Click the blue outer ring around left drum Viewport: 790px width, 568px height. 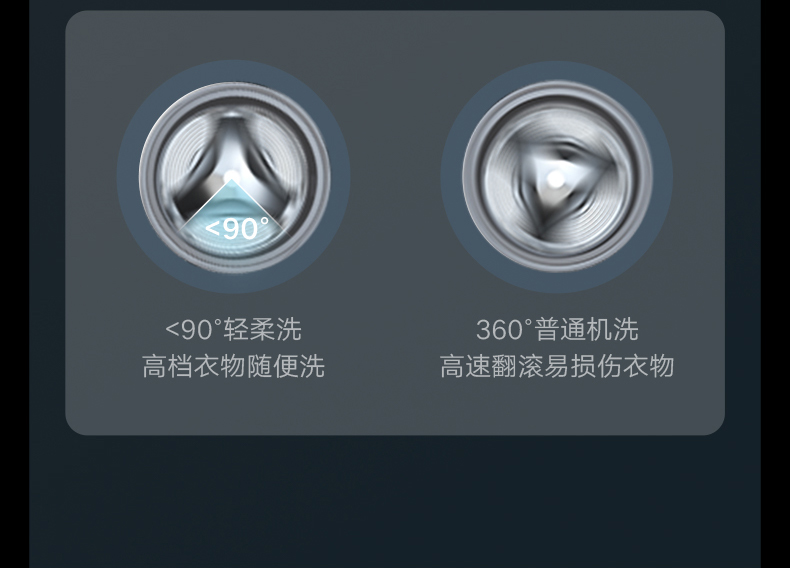(234, 71)
